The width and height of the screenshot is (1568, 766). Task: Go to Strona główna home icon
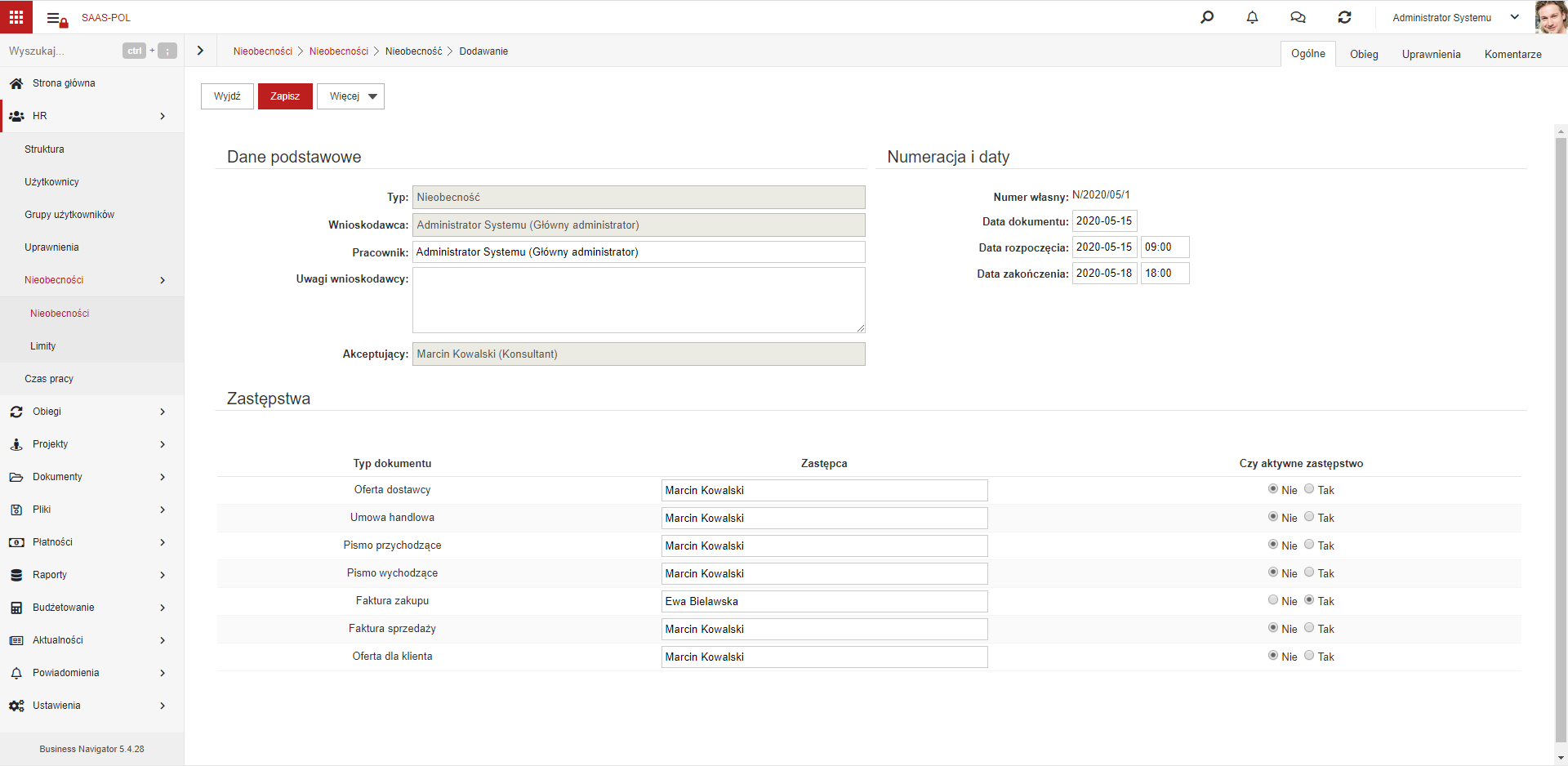pos(16,83)
